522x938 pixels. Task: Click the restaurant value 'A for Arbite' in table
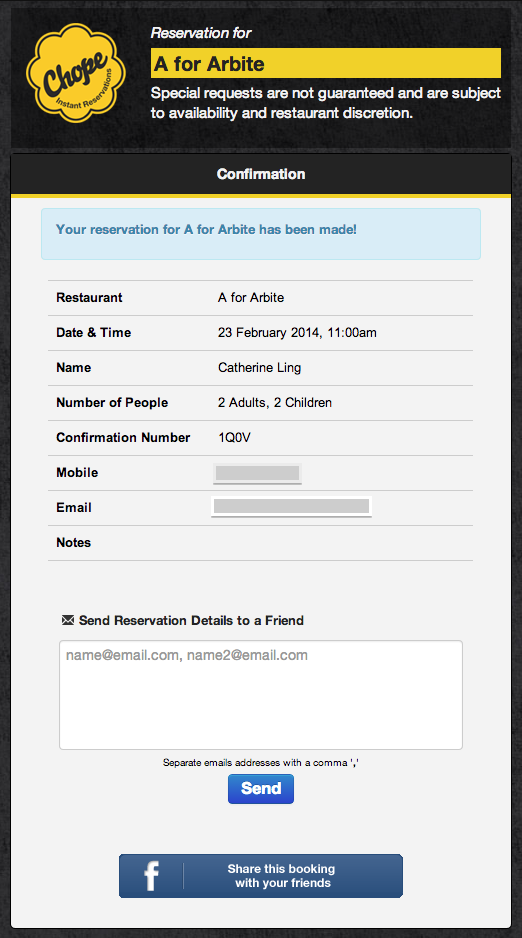tap(251, 297)
